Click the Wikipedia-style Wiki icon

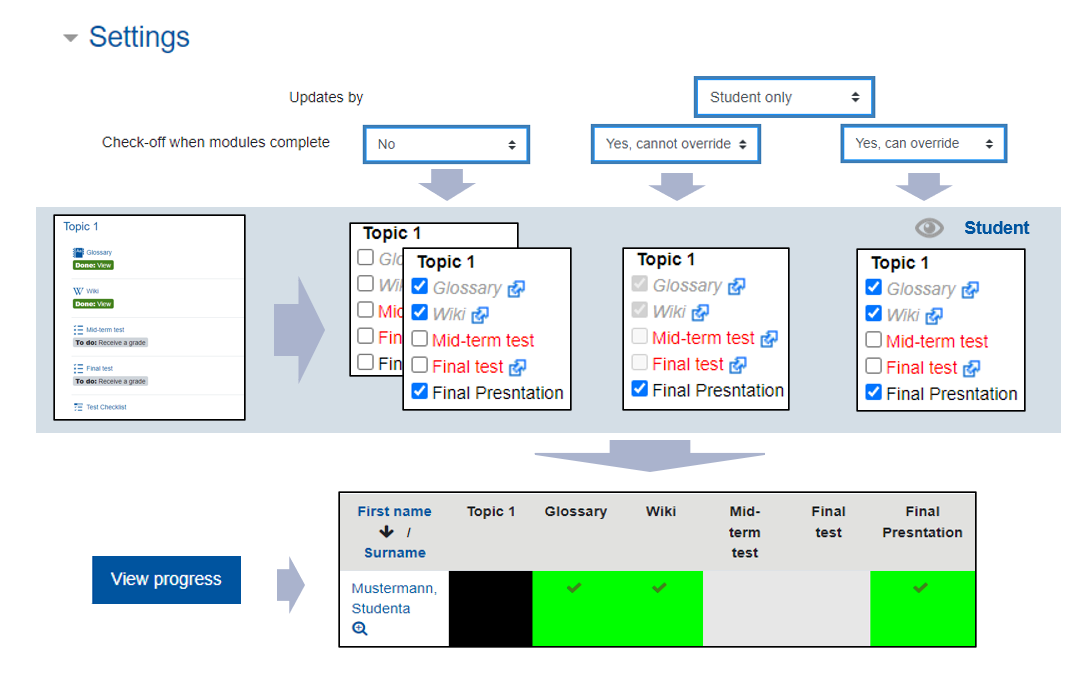click(77, 290)
